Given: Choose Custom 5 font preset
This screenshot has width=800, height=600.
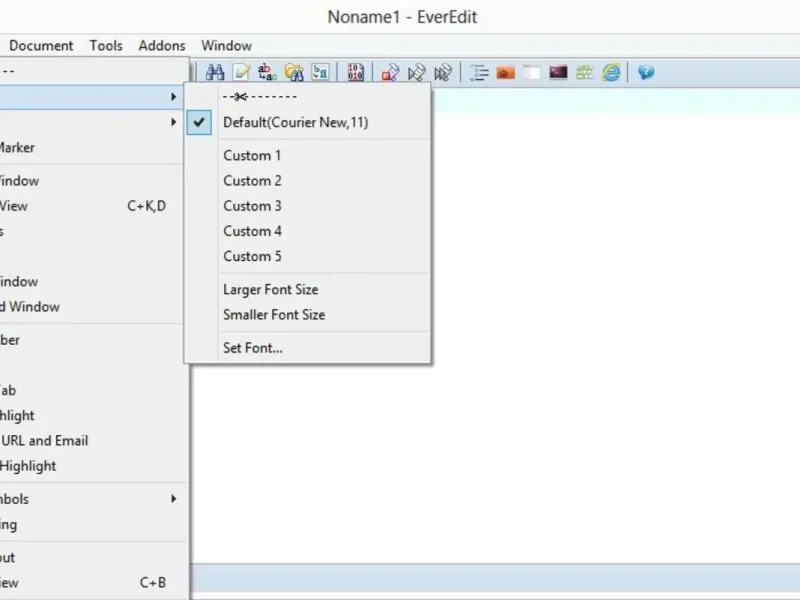Looking at the screenshot, I should click(x=308, y=256).
